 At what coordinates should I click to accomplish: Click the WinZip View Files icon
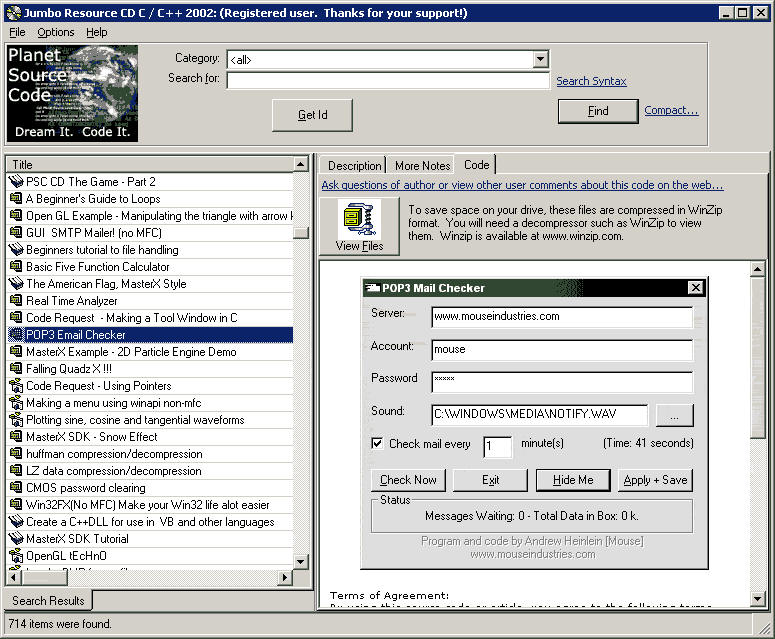pos(359,219)
